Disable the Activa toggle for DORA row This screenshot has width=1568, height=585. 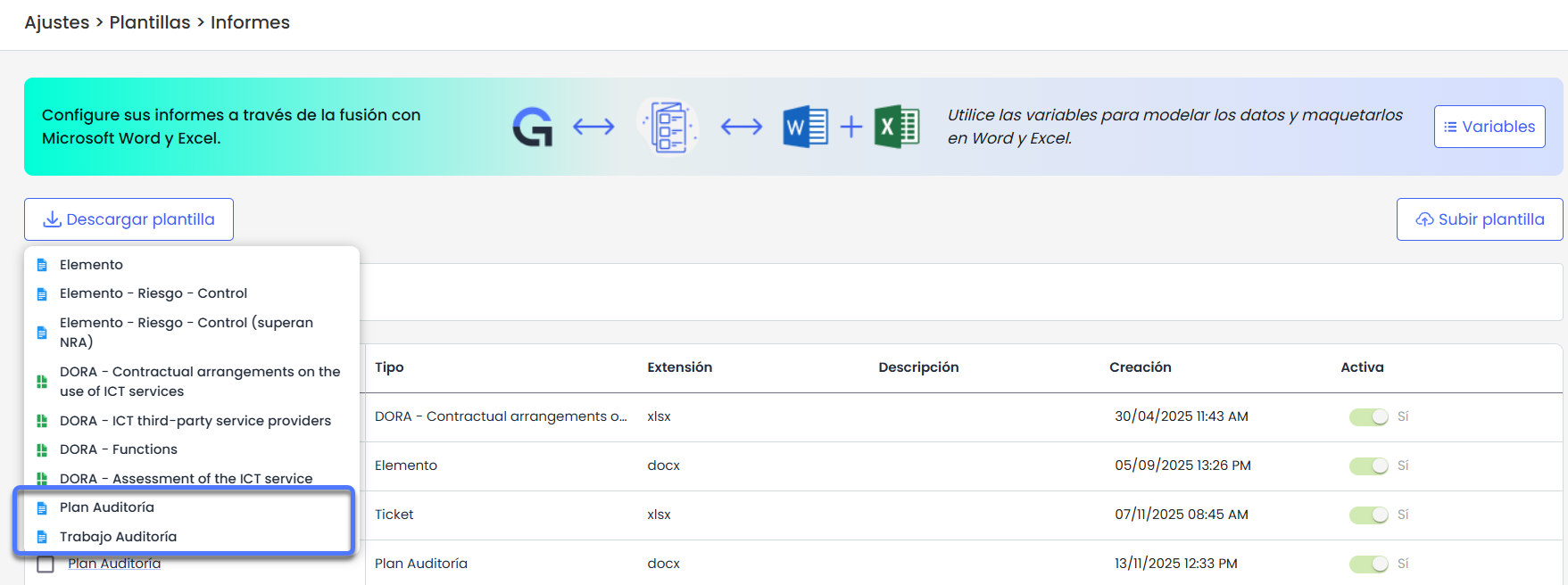click(x=1368, y=416)
